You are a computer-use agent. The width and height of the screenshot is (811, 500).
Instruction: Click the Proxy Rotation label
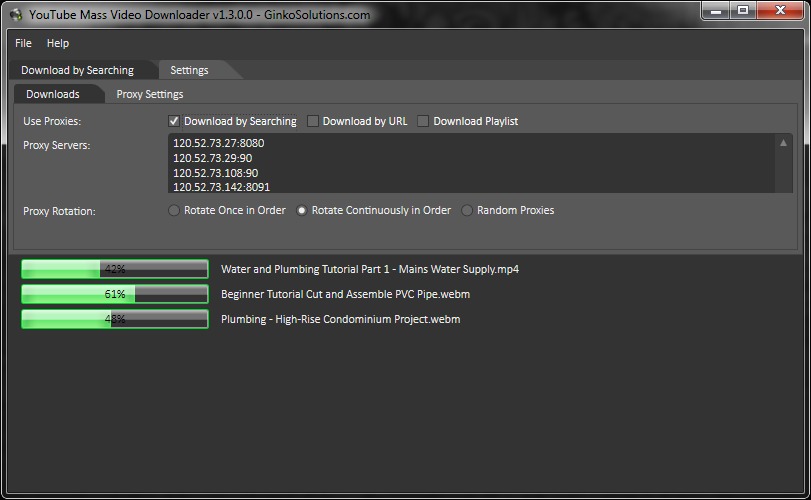pyautogui.click(x=59, y=211)
